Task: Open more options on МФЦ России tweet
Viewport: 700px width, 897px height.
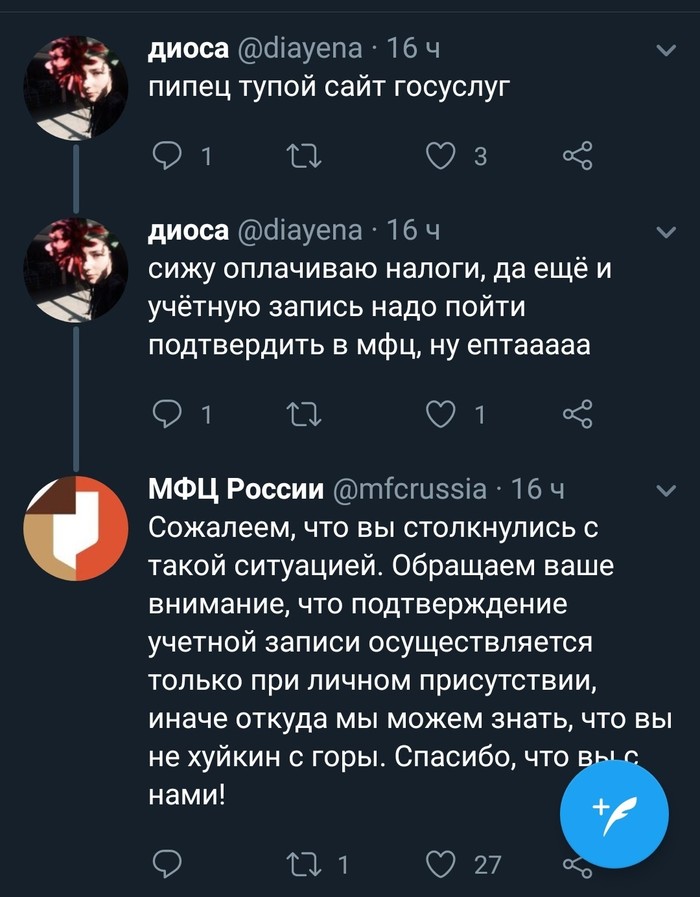Action: 665,490
